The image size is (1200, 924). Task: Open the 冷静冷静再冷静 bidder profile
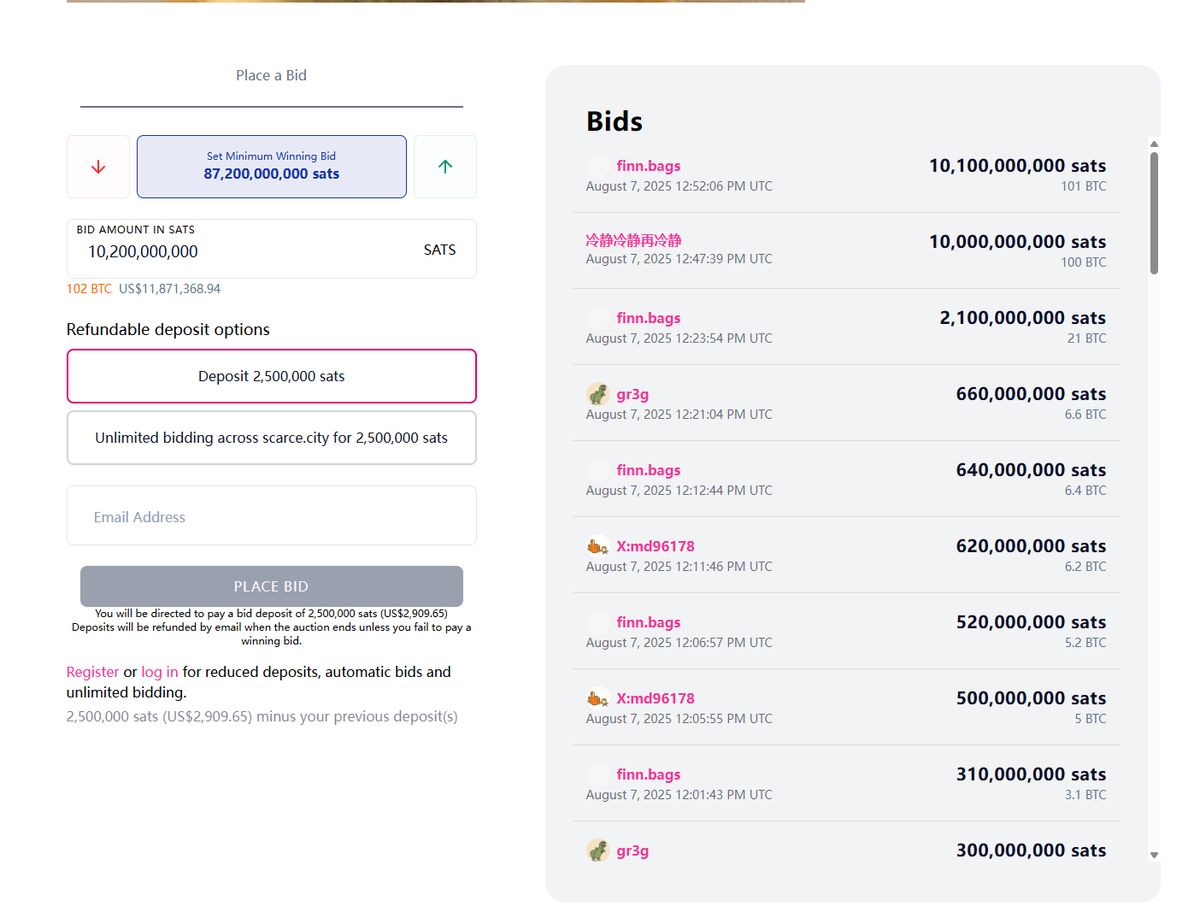(x=634, y=241)
